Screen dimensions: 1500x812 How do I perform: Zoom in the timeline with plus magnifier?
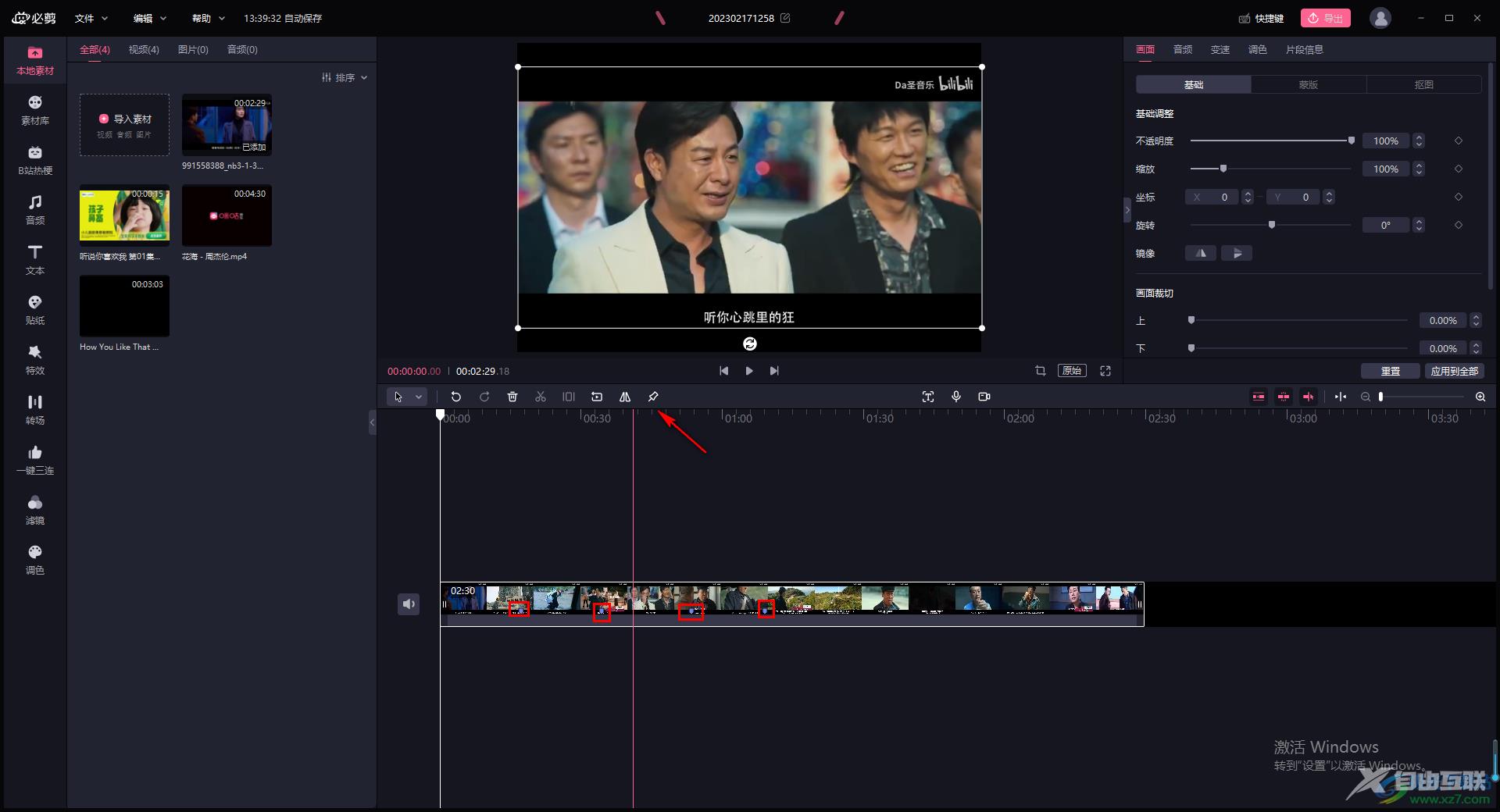click(1480, 397)
